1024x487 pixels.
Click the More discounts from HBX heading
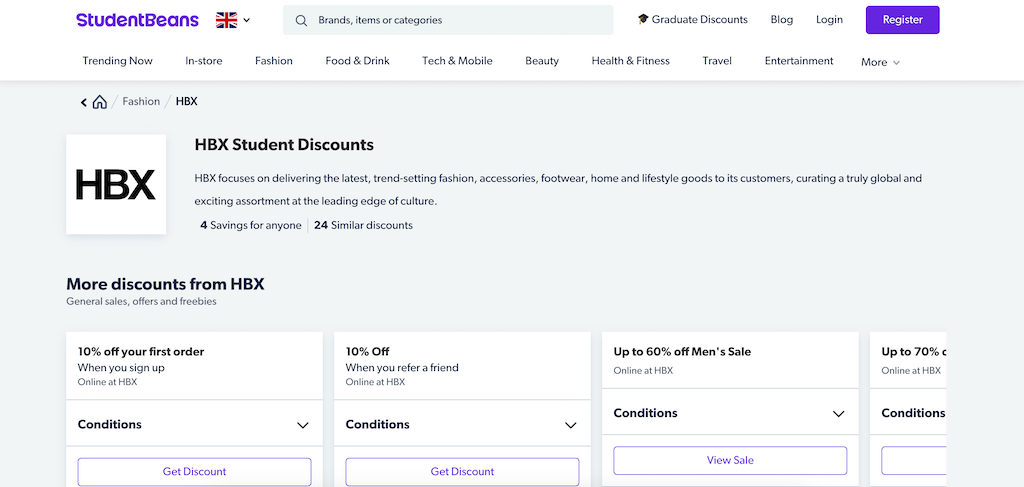(x=165, y=284)
